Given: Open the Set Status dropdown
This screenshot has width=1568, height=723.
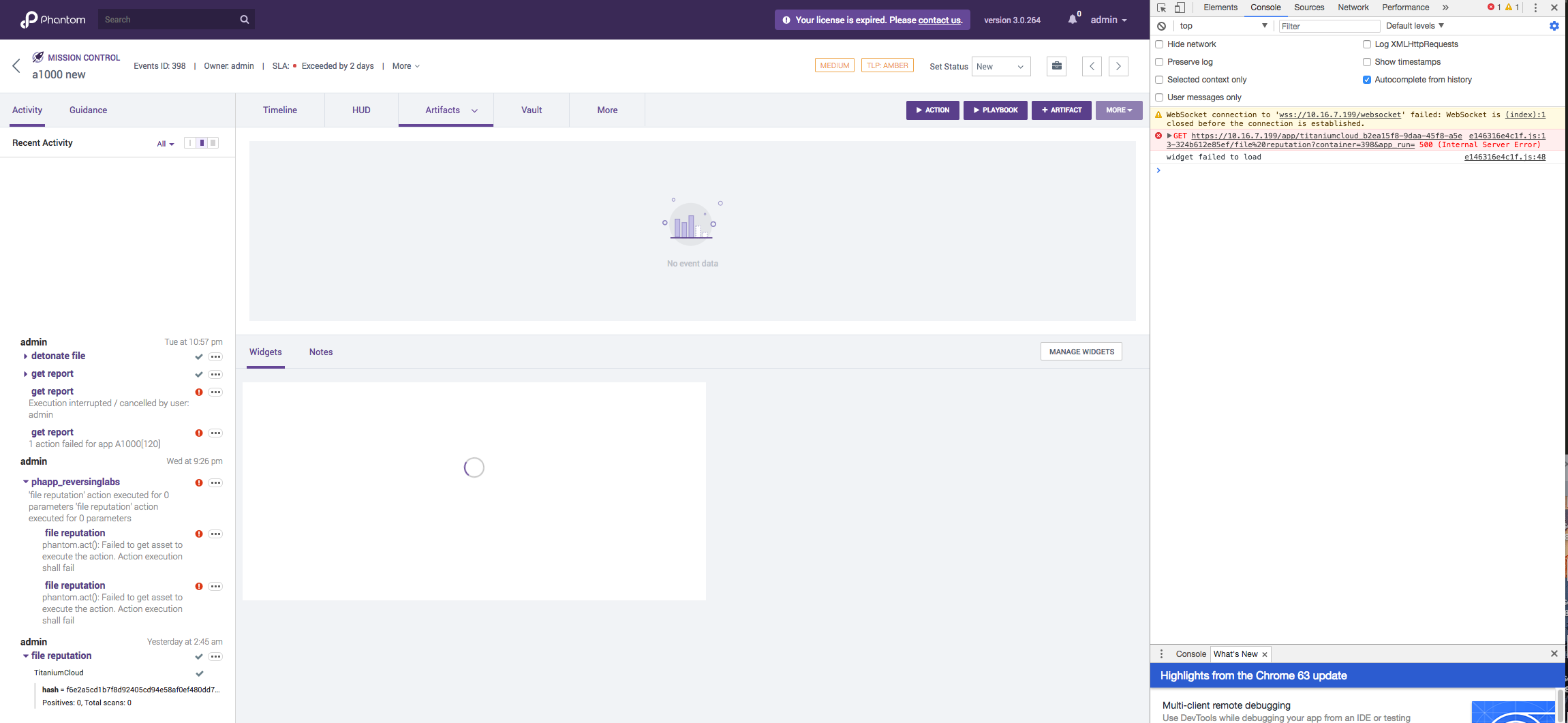Looking at the screenshot, I should point(1001,66).
